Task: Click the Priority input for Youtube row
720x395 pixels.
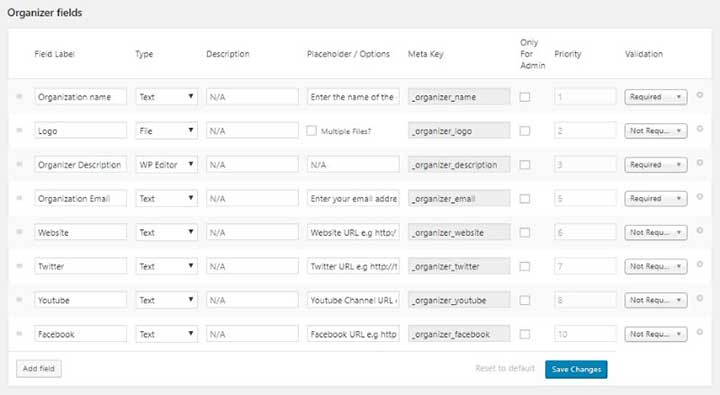Action: 585,300
